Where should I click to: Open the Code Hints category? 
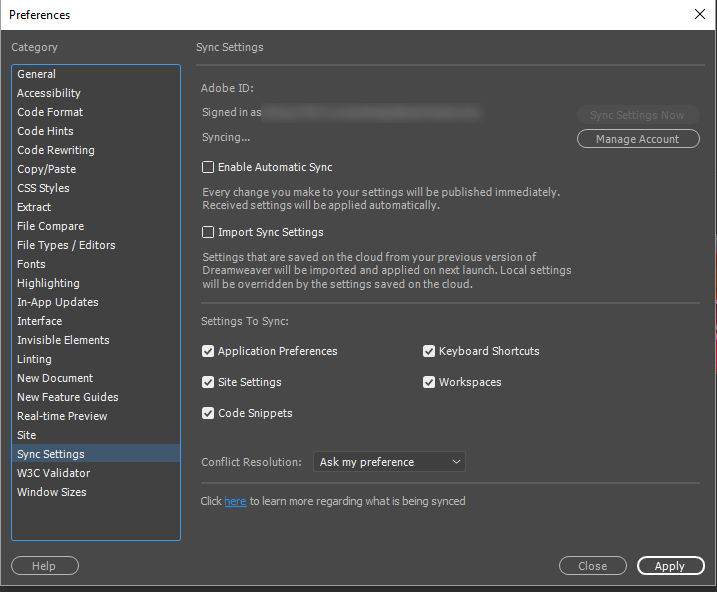click(x=96, y=131)
